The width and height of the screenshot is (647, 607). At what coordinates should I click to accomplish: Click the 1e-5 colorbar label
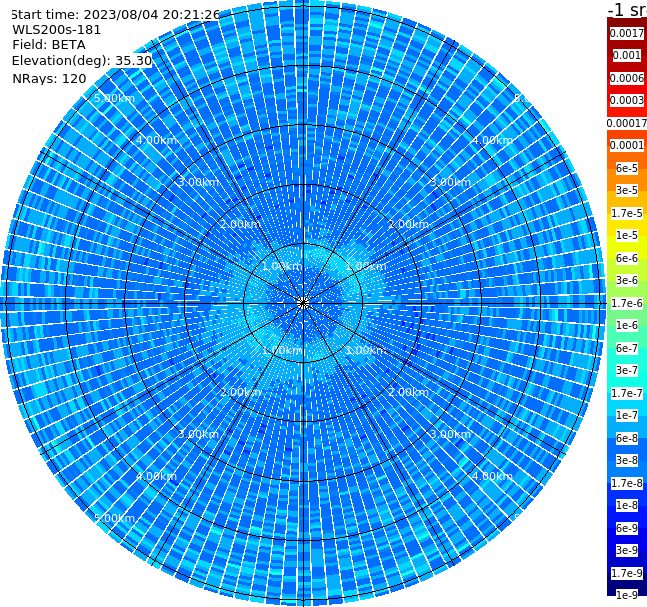[627, 235]
